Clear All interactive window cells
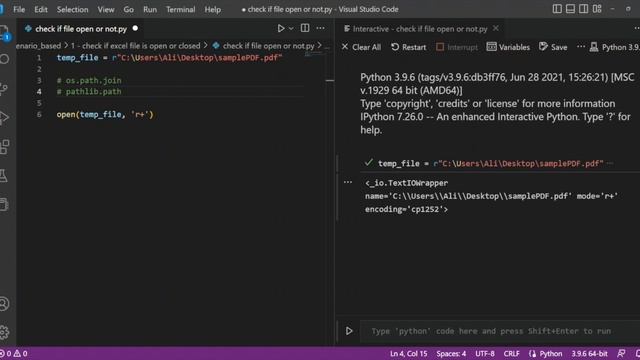This screenshot has height=360, width=640. 361,47
